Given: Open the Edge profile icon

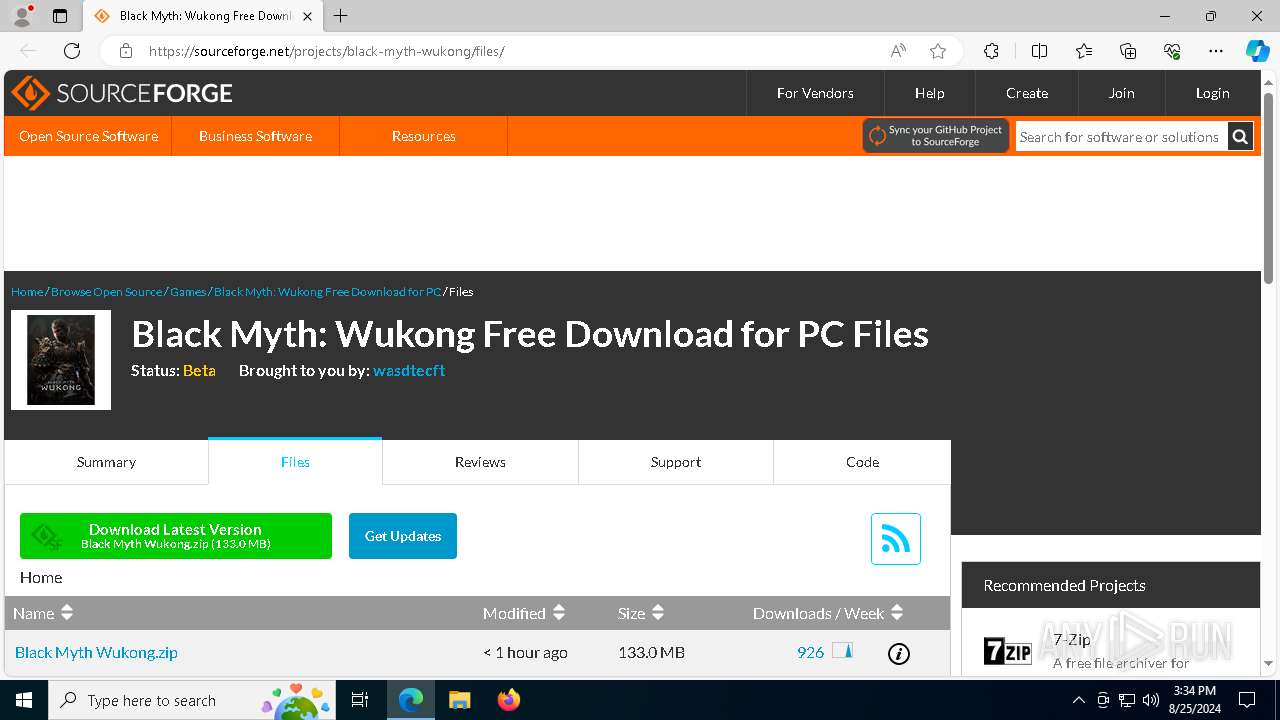Looking at the screenshot, I should coord(22,16).
